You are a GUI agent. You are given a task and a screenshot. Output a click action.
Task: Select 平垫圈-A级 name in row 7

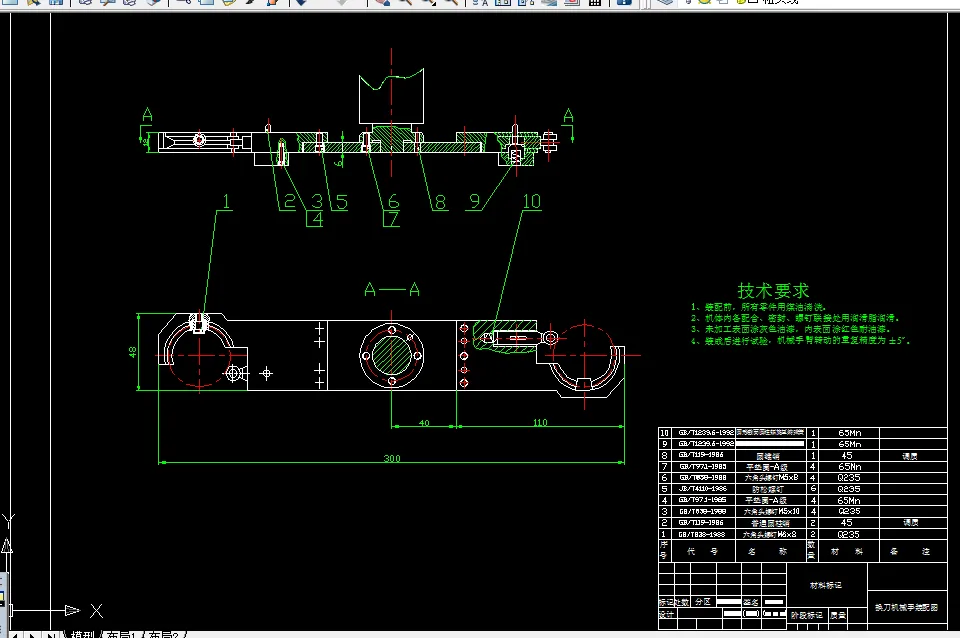coord(767,467)
